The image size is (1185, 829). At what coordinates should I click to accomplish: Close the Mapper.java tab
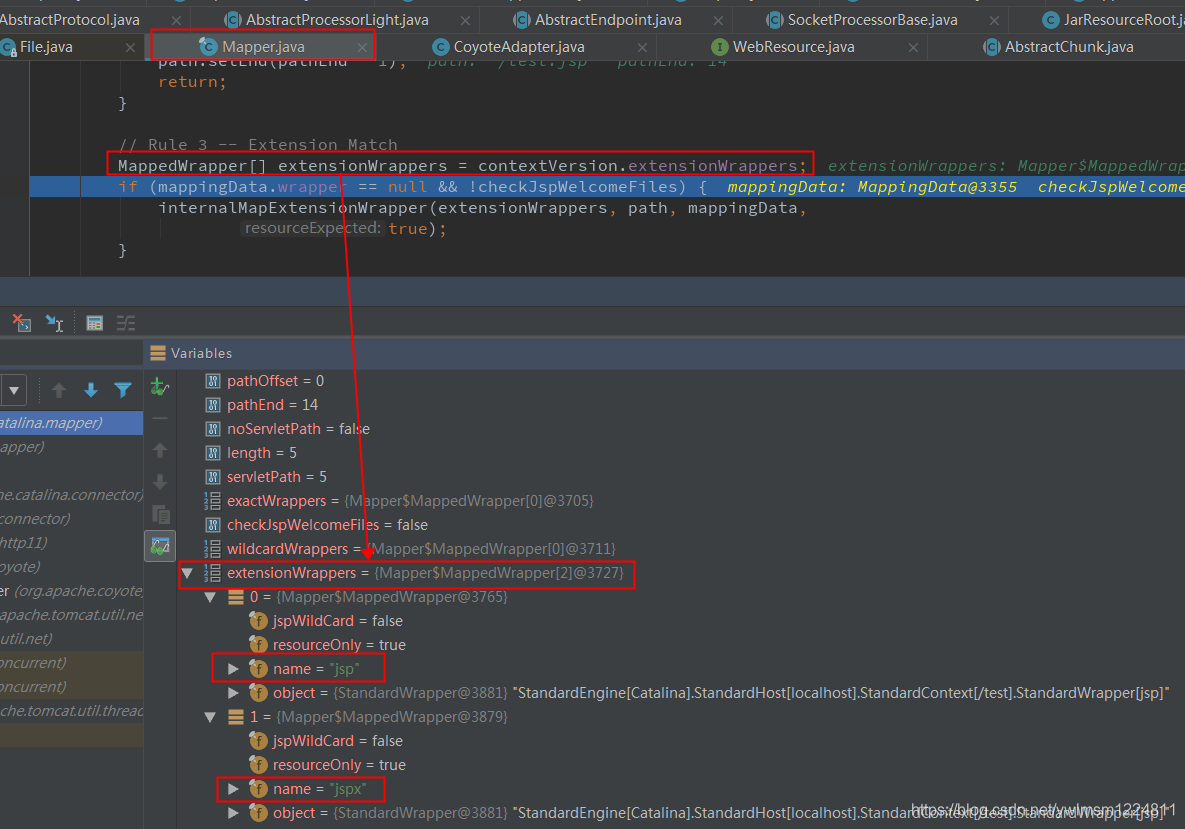click(x=363, y=48)
